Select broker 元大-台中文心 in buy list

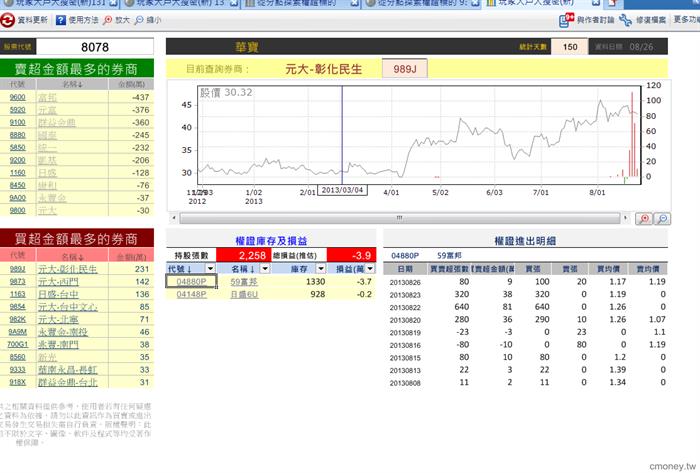point(67,307)
